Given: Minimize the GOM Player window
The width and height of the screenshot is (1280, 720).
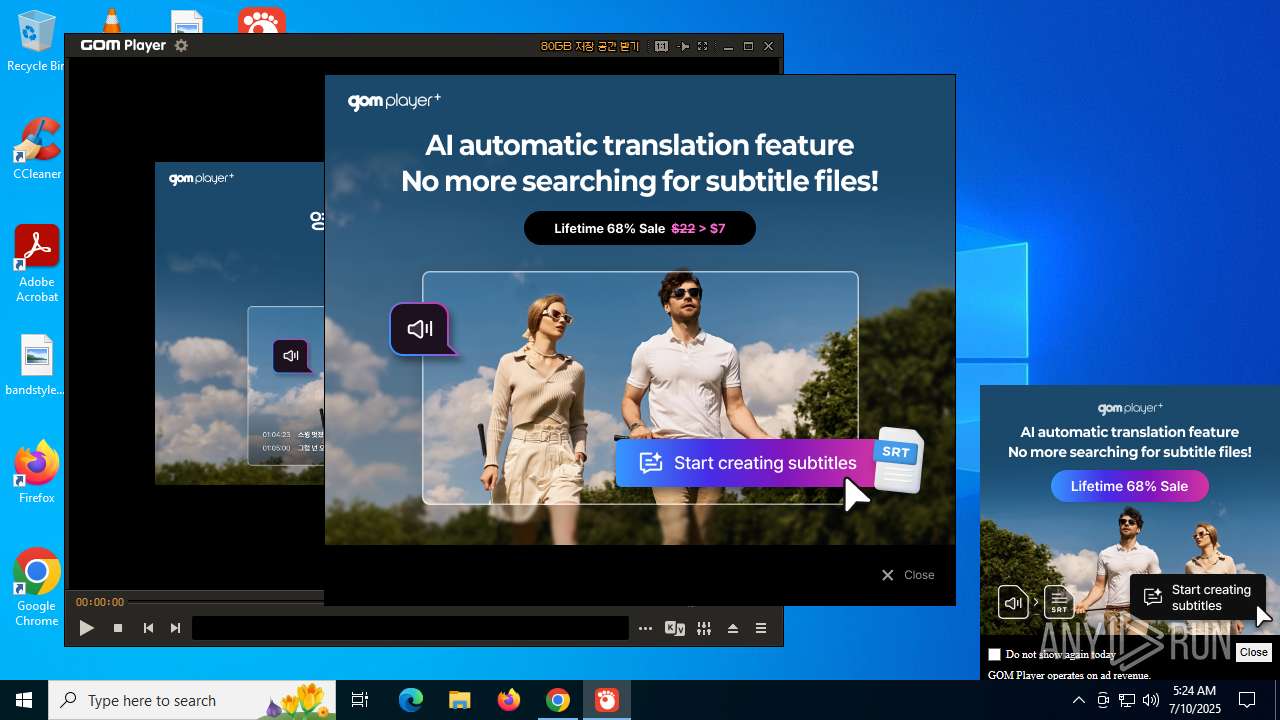Looking at the screenshot, I should 728,46.
